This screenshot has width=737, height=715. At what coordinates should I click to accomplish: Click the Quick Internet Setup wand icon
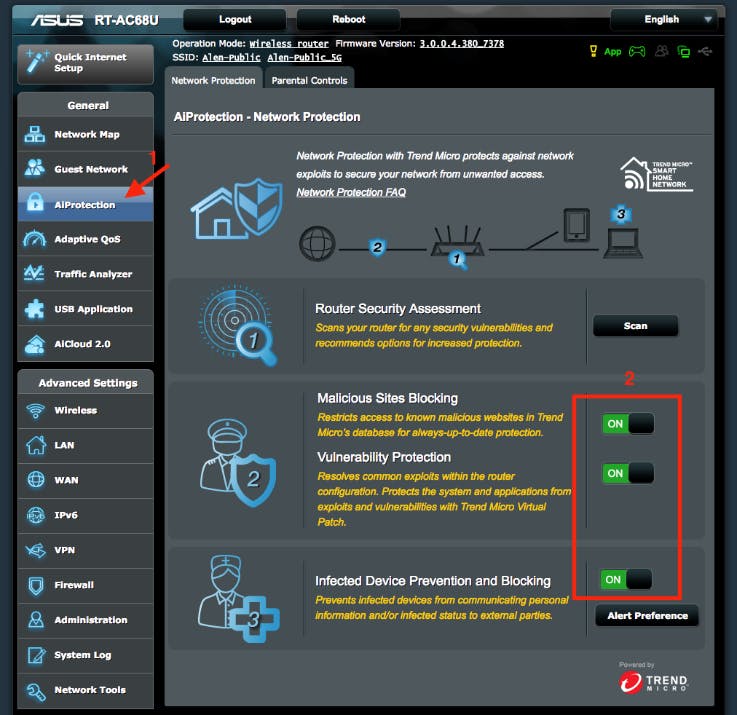pyautogui.click(x=37, y=62)
